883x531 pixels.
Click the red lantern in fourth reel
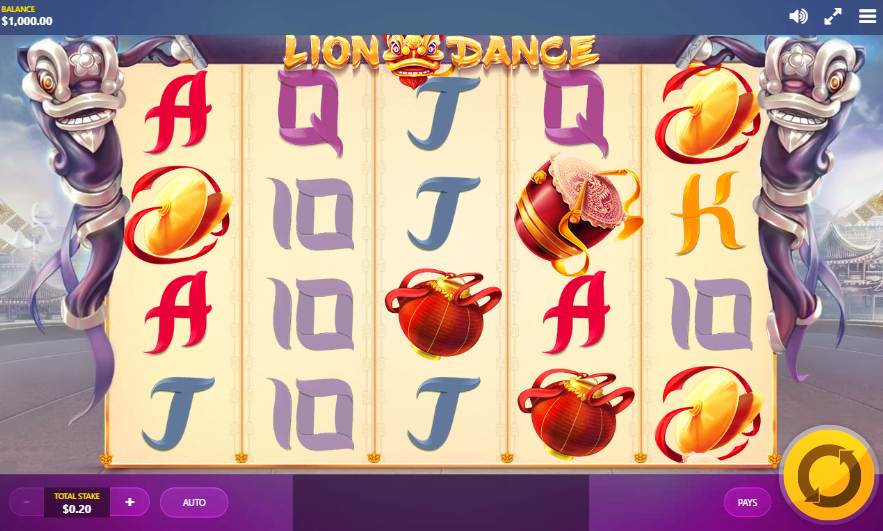point(576,412)
